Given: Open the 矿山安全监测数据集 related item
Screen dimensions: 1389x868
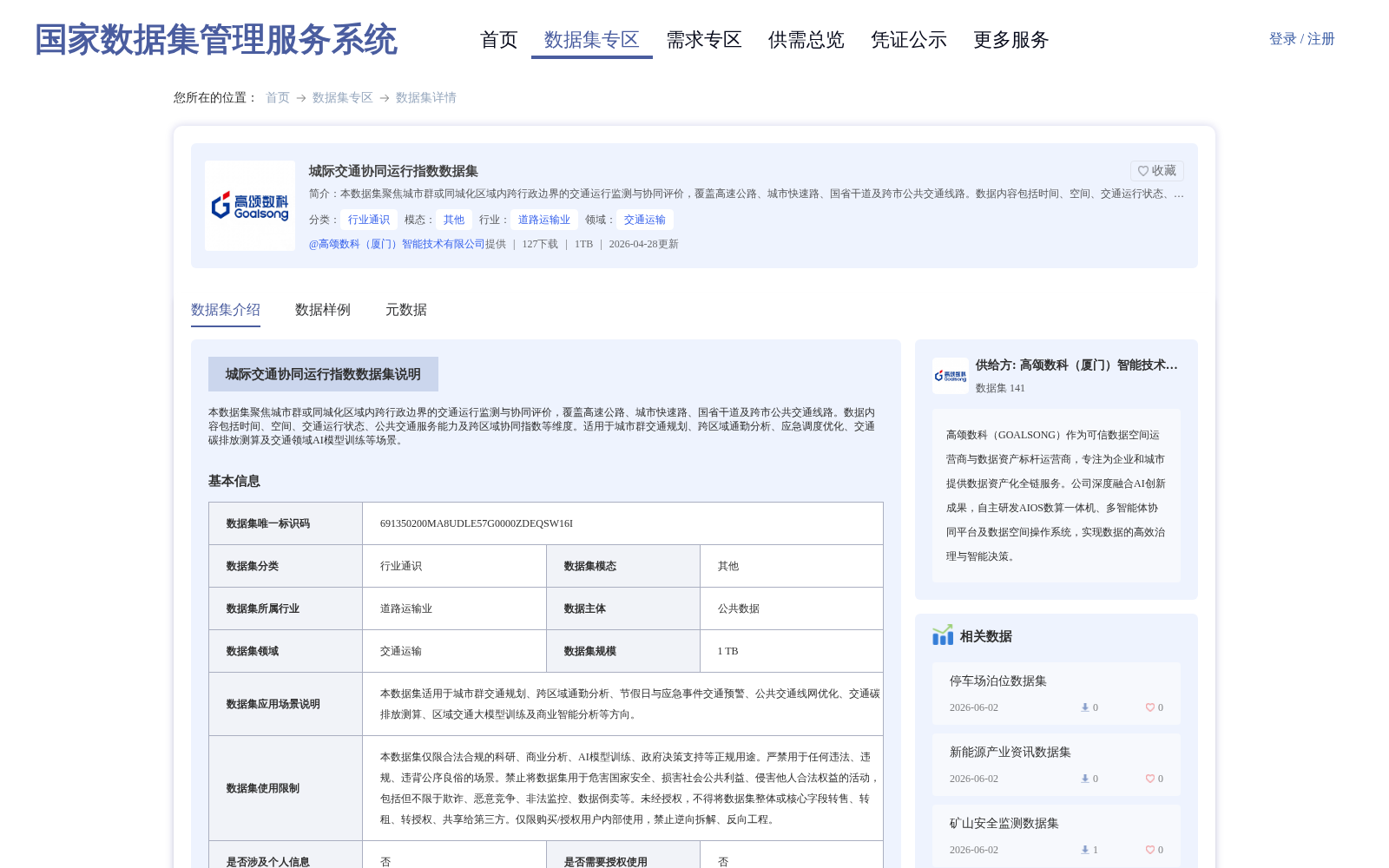Looking at the screenshot, I should [x=1004, y=824].
